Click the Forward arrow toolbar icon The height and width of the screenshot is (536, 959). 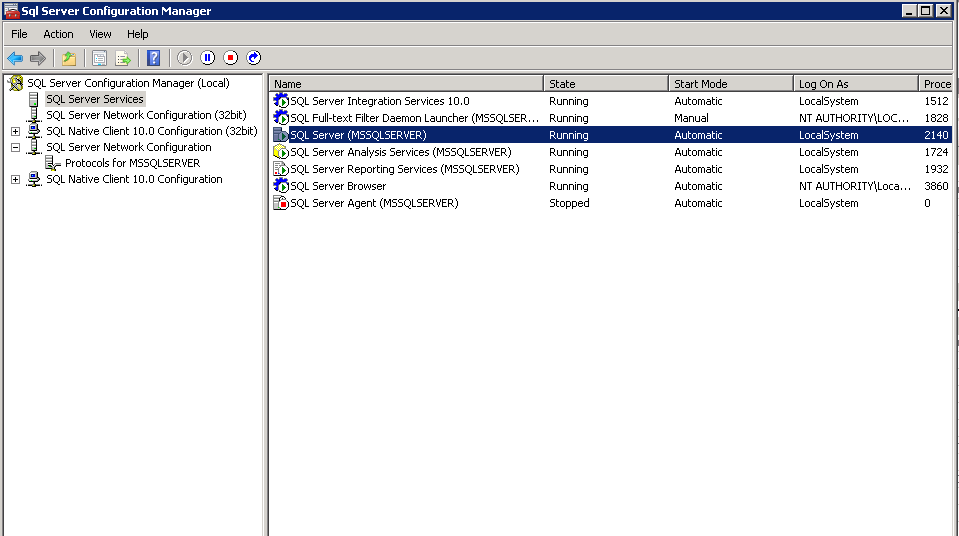pos(38,58)
